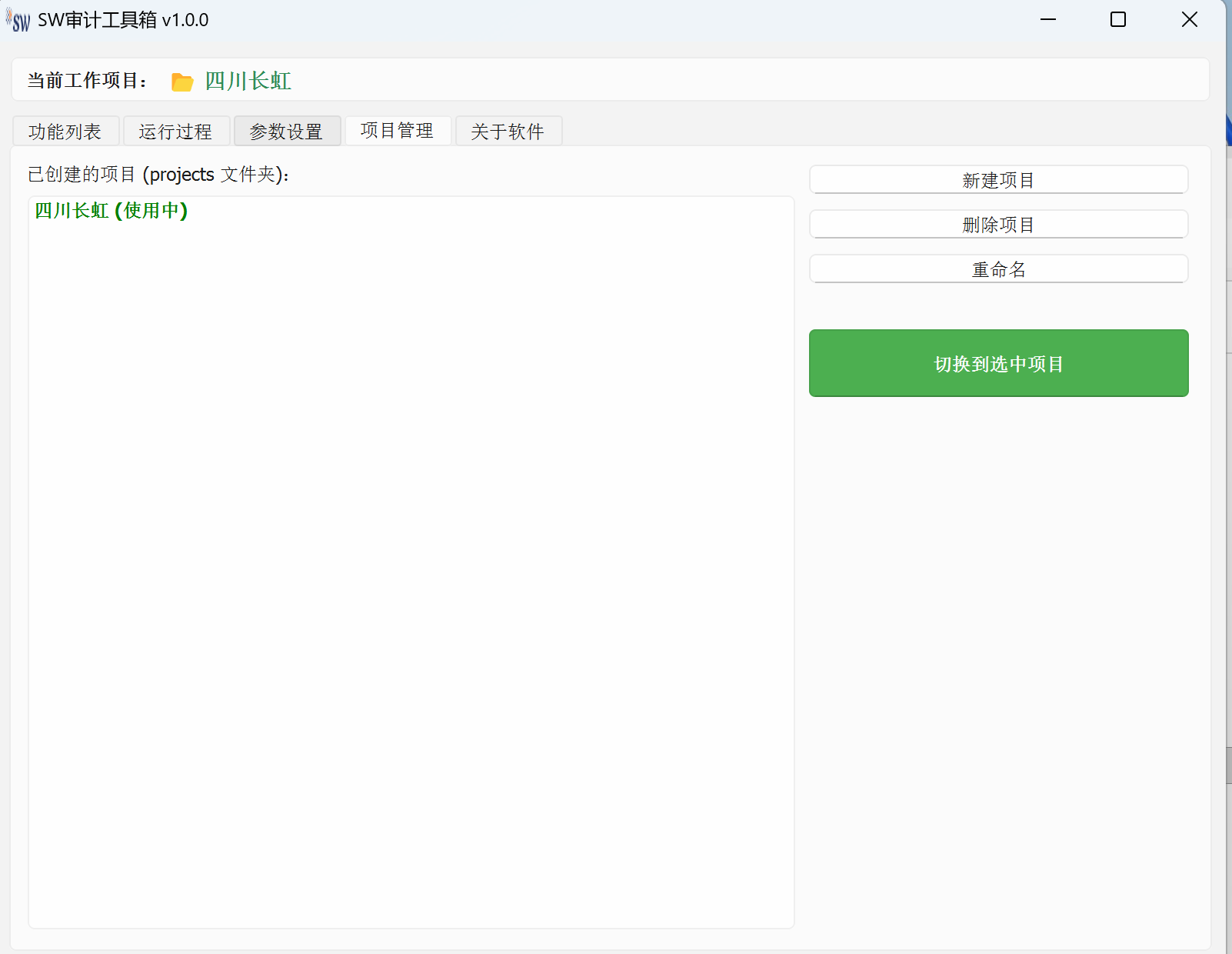Click the 删除项目 button
This screenshot has width=1232, height=954.
point(998,225)
